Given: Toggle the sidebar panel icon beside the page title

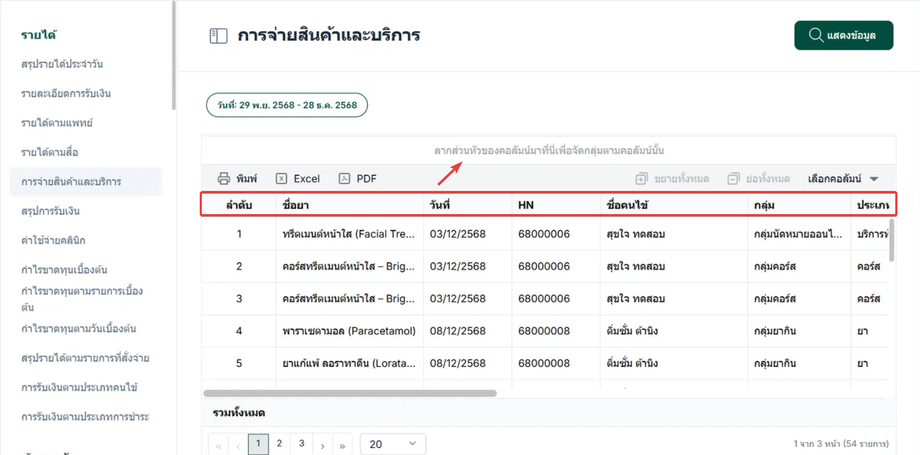Looking at the screenshot, I should click(x=218, y=36).
